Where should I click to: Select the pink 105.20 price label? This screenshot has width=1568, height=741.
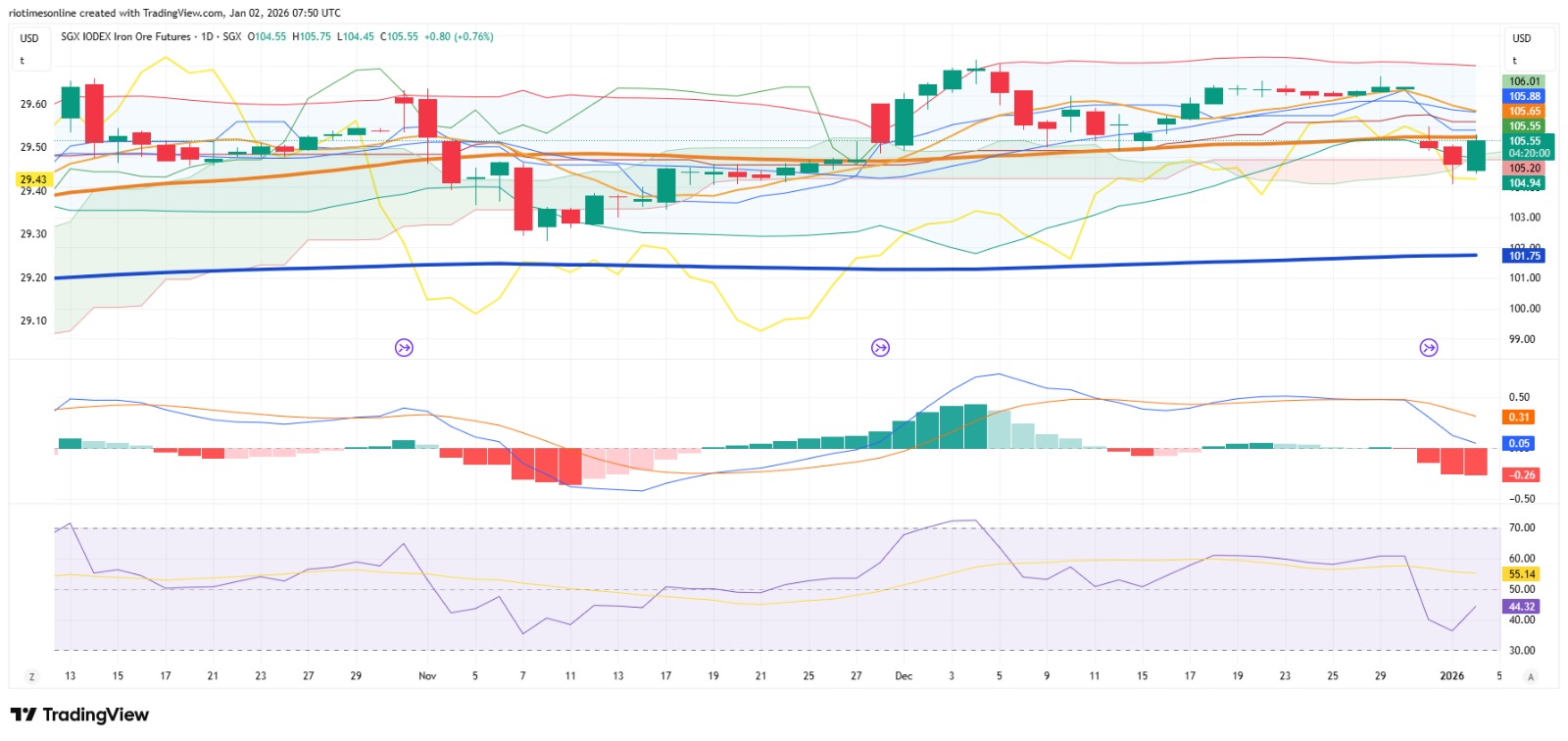click(1524, 168)
